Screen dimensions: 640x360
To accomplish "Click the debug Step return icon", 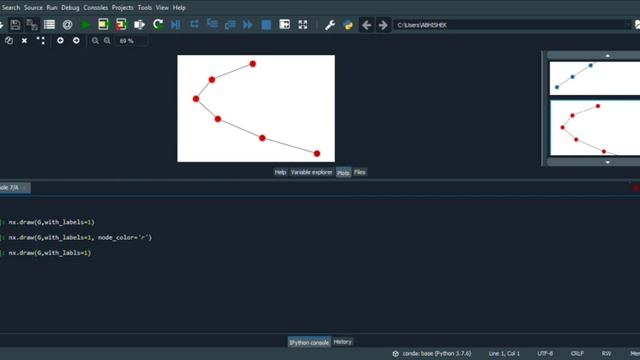I will coord(230,25).
